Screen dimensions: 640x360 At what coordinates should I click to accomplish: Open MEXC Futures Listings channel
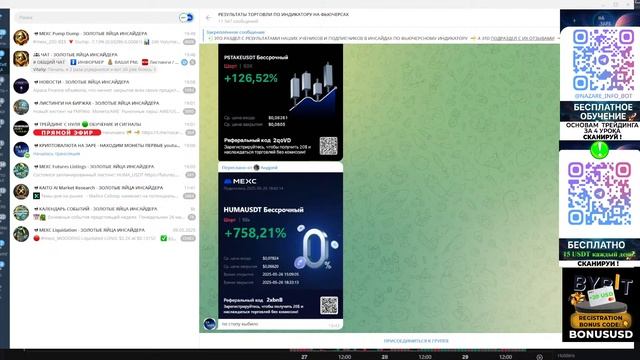pyautogui.click(x=104, y=171)
